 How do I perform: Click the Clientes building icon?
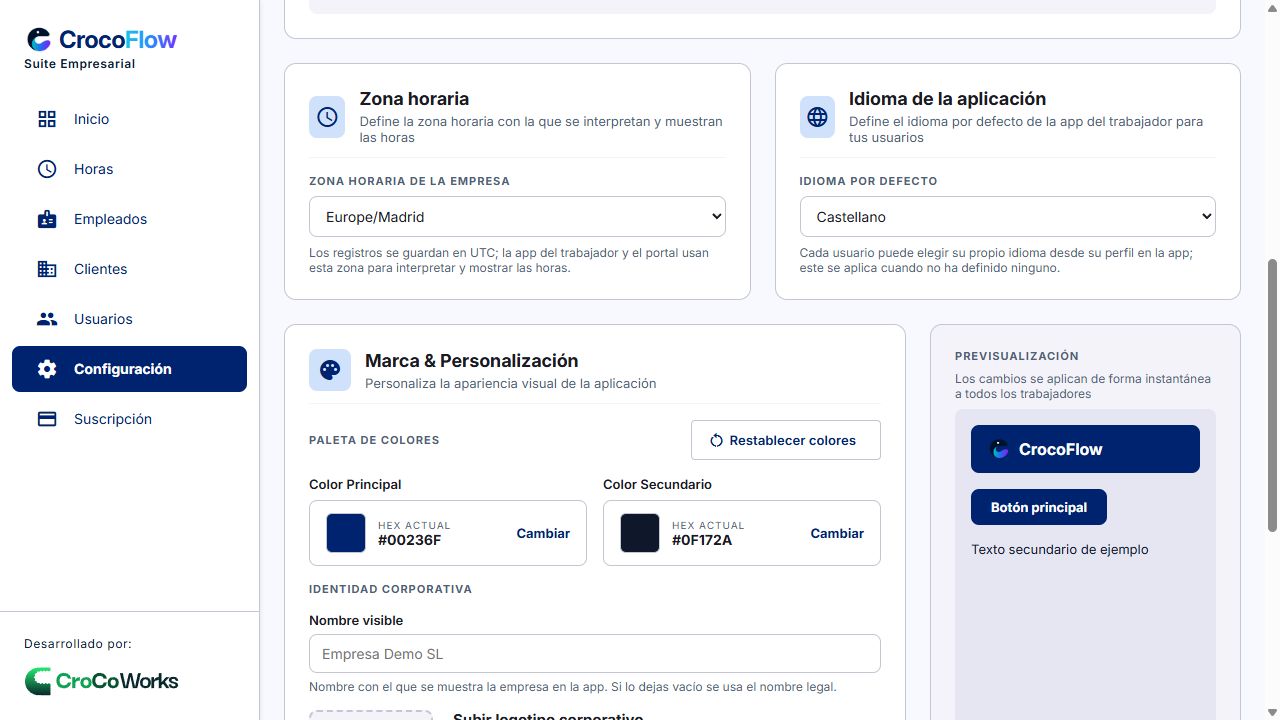[47, 269]
